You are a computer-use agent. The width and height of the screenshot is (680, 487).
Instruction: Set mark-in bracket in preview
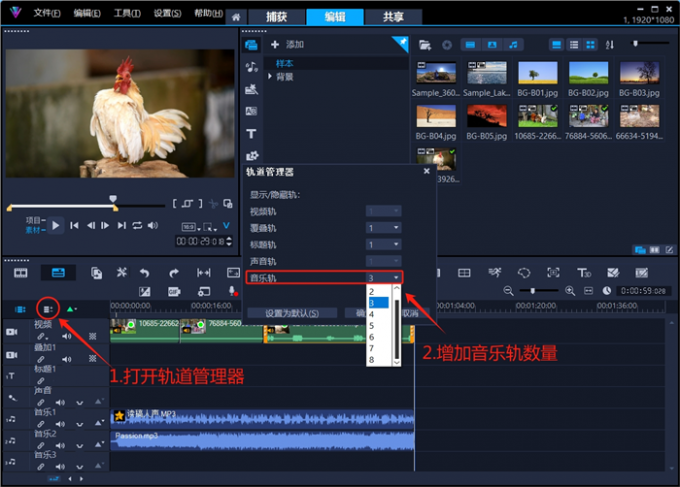(174, 203)
